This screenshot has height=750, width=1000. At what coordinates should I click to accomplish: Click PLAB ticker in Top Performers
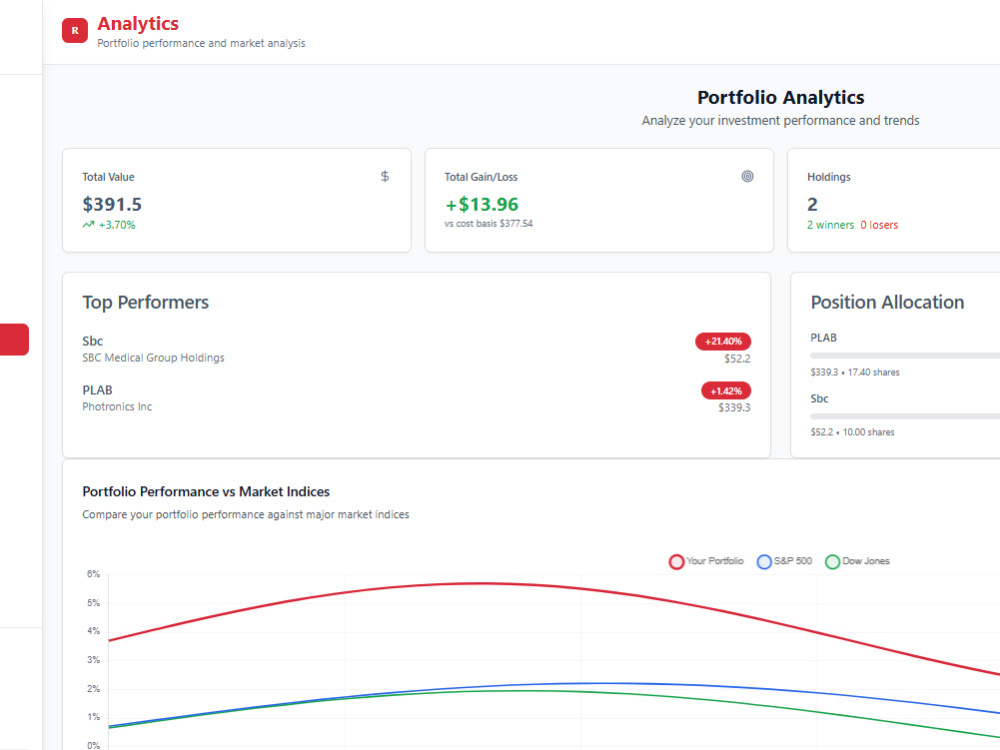(x=97, y=390)
